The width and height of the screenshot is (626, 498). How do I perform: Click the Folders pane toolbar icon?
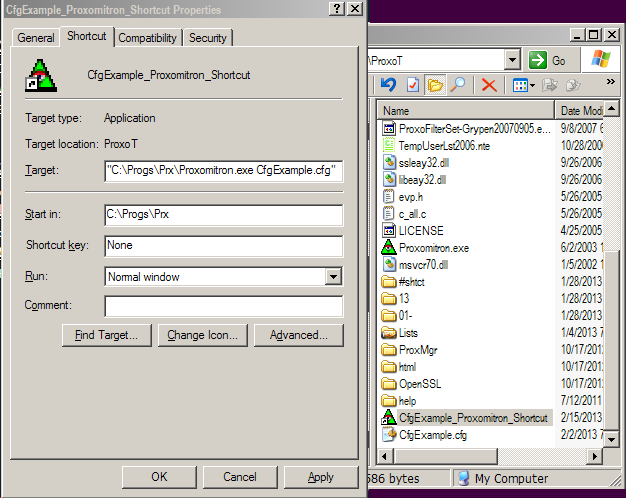(435, 85)
